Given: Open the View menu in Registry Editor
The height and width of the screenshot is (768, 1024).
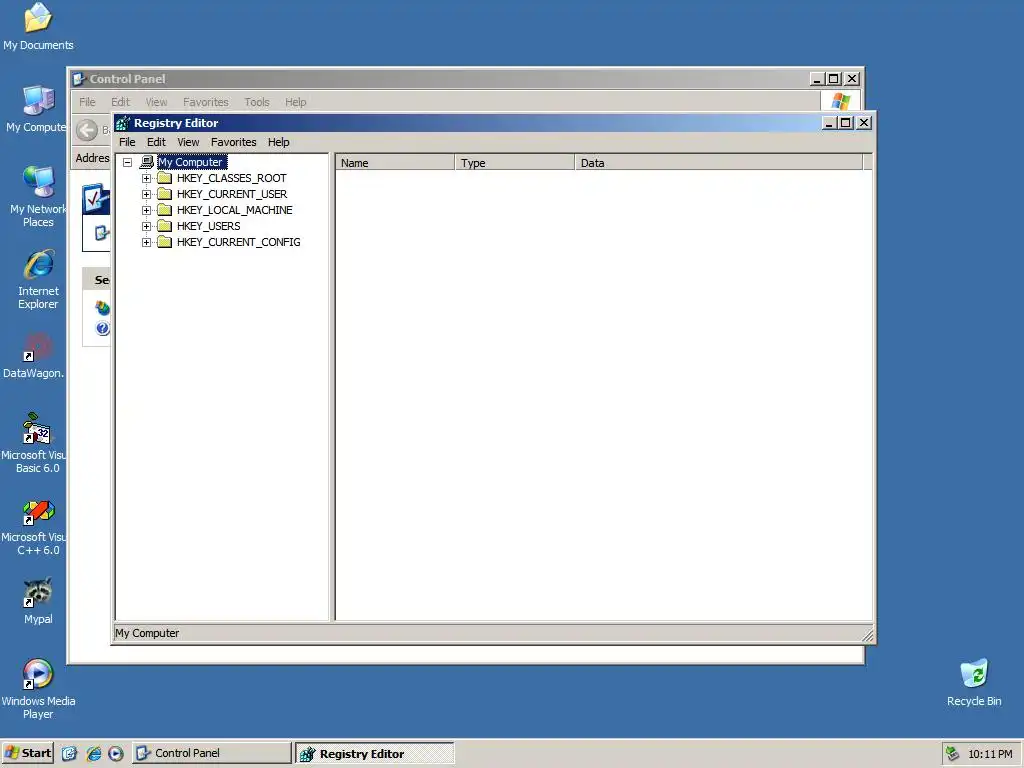Looking at the screenshot, I should coord(188,142).
